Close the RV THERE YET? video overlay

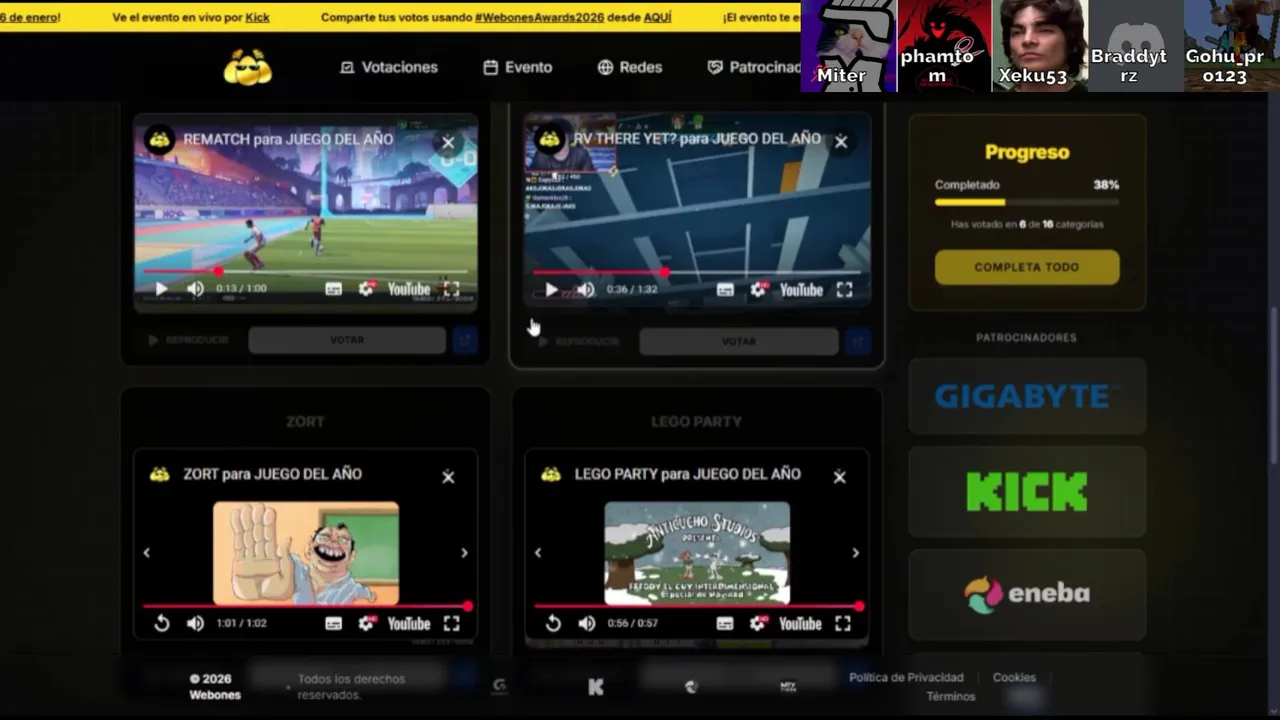(841, 142)
